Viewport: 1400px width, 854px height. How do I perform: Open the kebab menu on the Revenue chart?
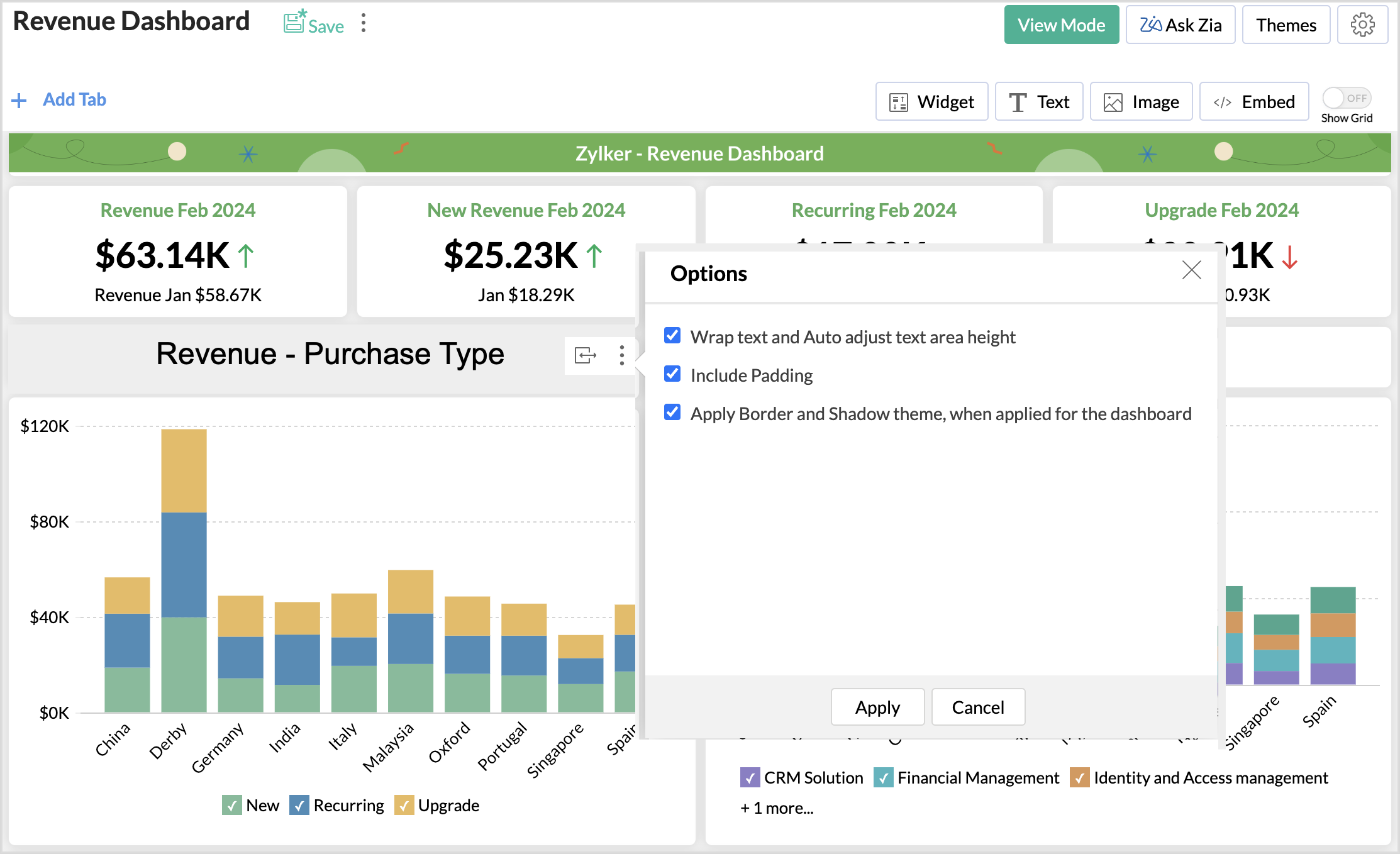click(x=621, y=355)
